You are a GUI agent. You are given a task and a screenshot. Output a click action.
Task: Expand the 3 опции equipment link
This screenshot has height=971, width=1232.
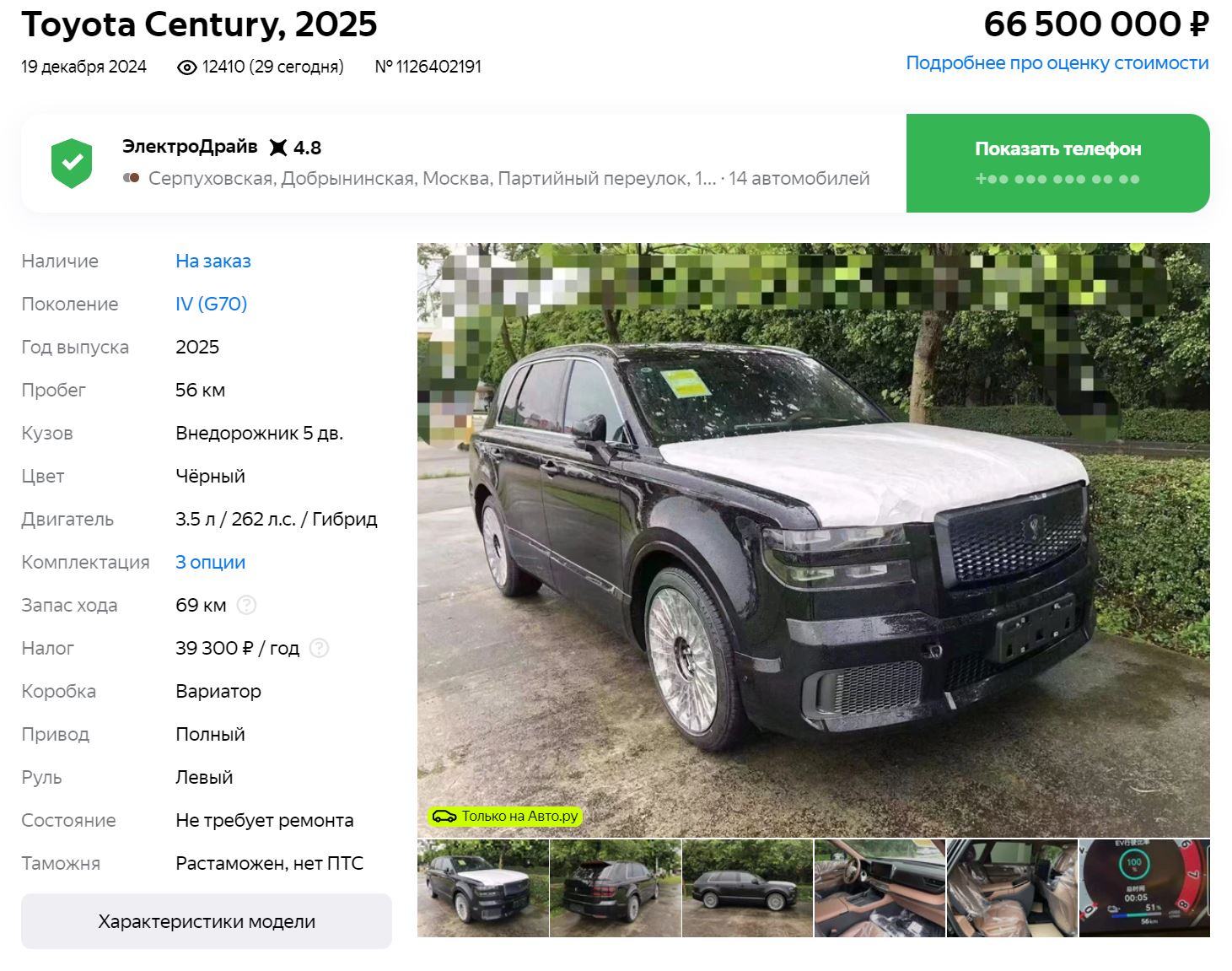click(211, 562)
